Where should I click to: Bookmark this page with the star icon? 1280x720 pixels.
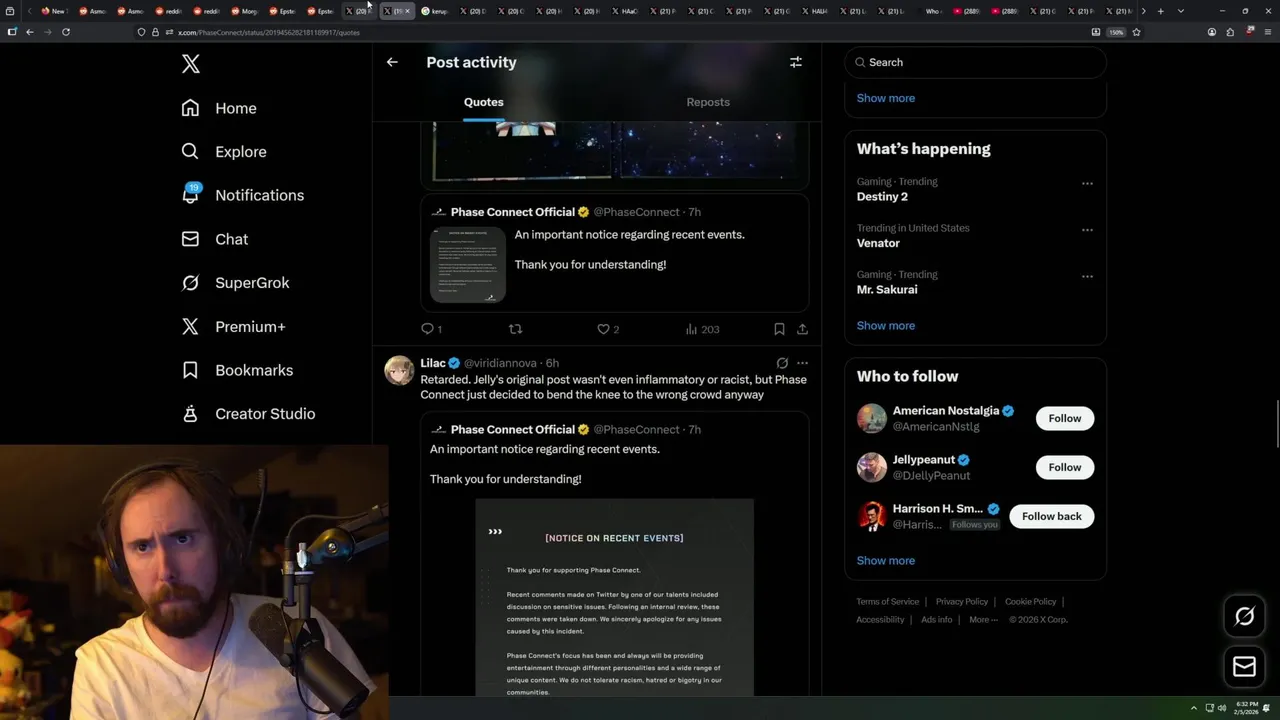click(1136, 32)
